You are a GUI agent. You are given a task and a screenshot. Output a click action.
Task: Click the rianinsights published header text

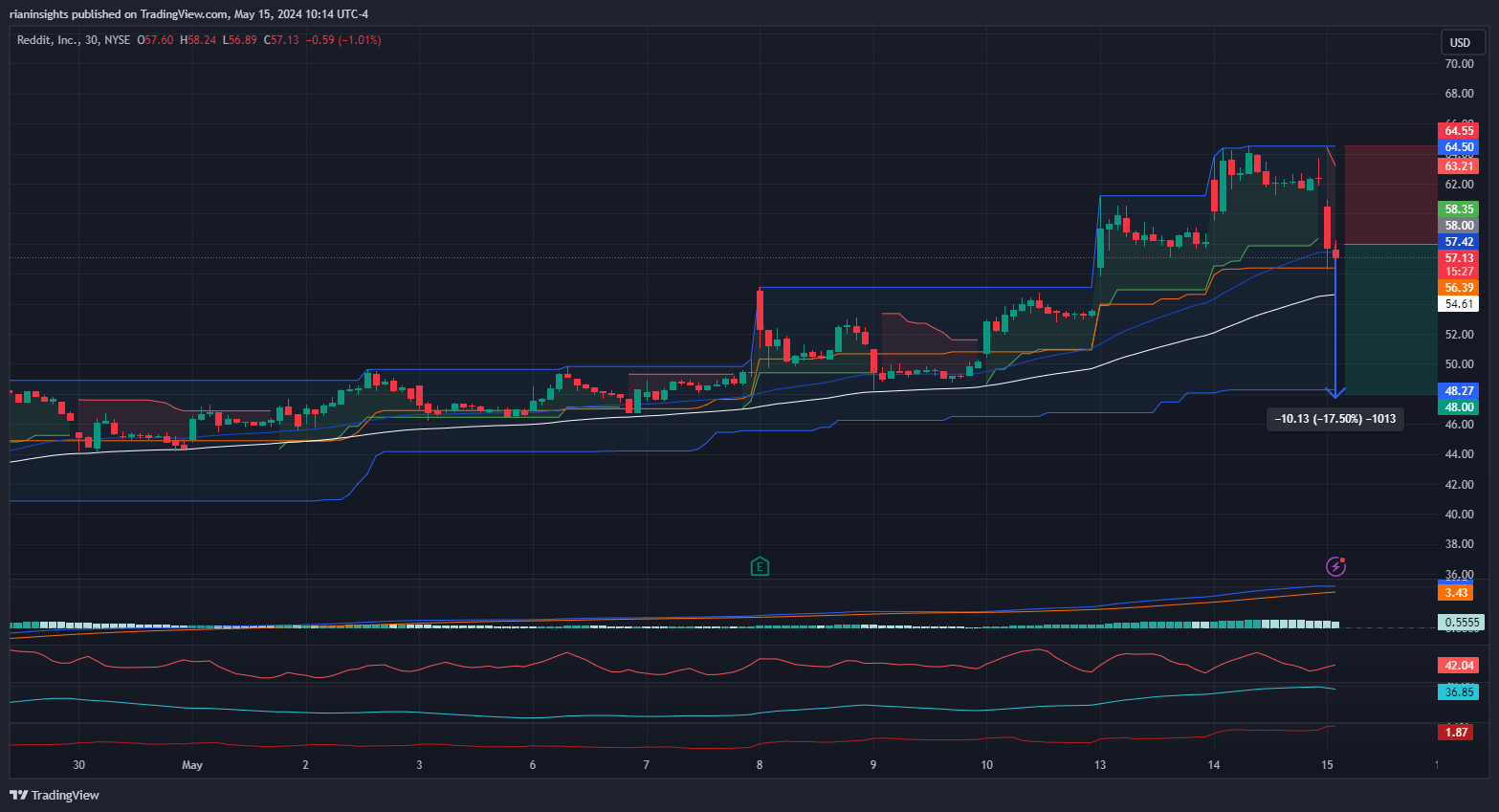pyautogui.click(x=188, y=14)
